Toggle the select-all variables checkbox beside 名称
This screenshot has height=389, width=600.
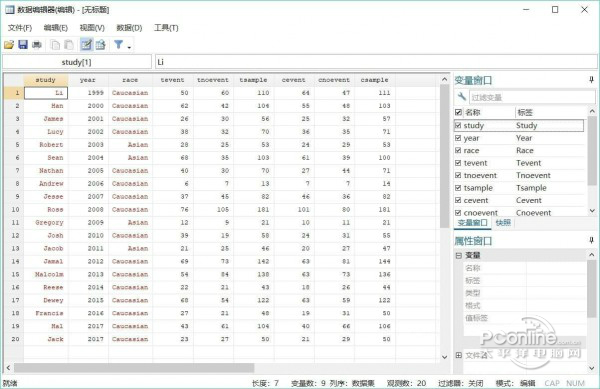click(458, 112)
